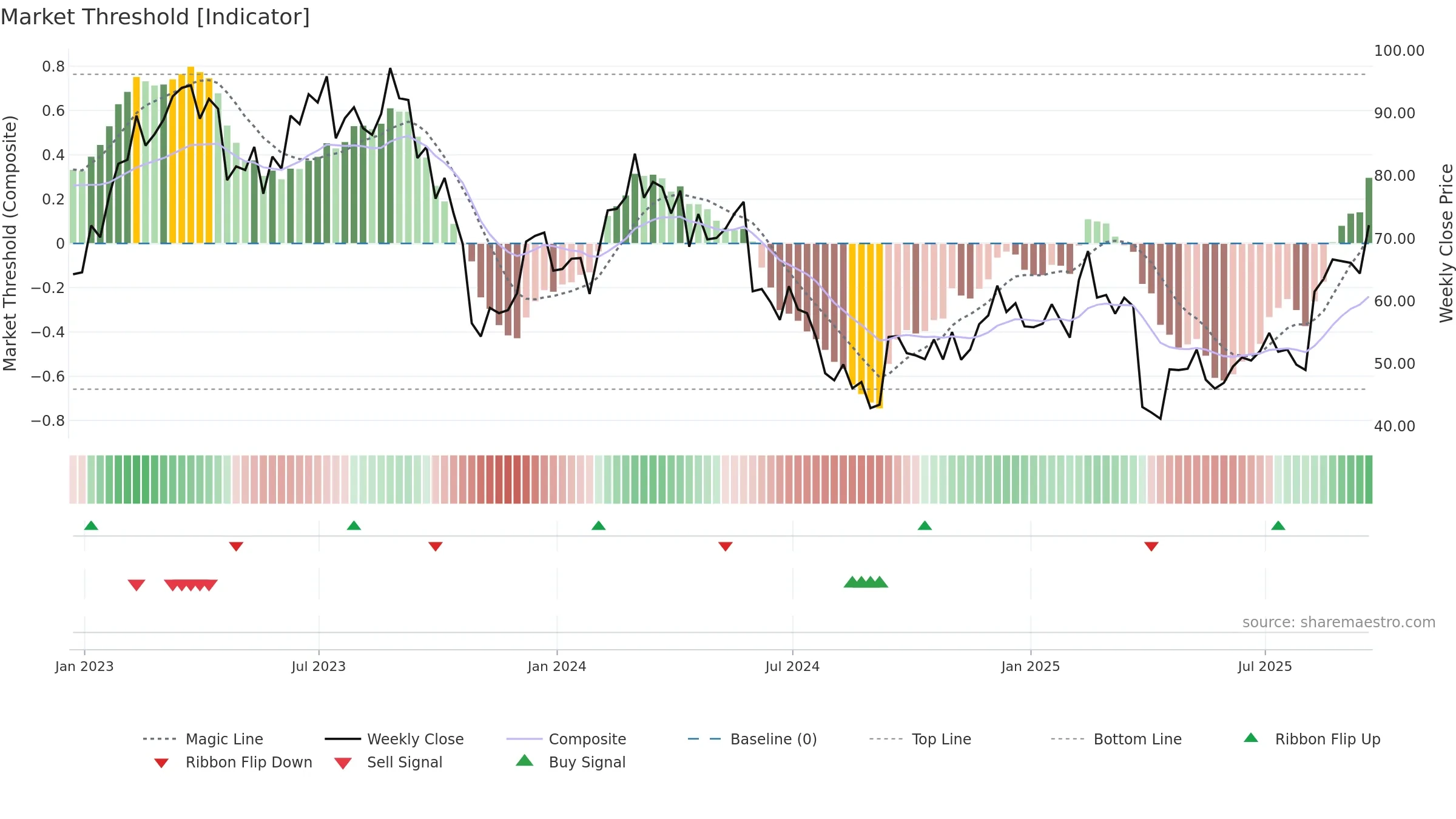The width and height of the screenshot is (1456, 819).
Task: Click the Ribbon Flip Up marker after Jul 2023
Action: click(354, 525)
